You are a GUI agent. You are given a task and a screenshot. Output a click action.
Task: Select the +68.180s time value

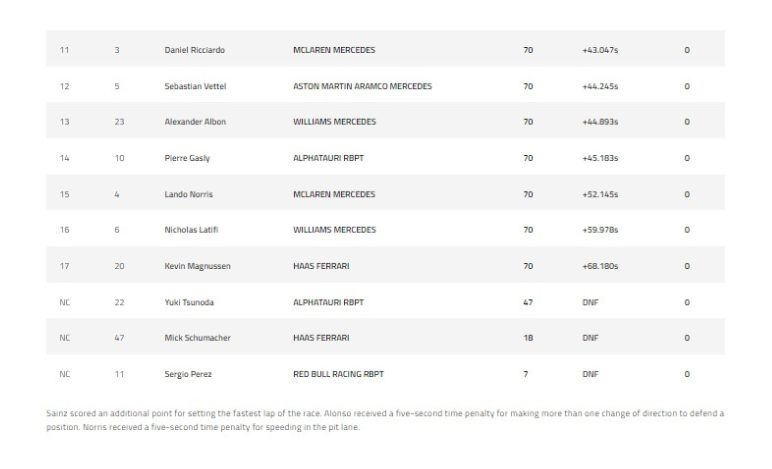[x=600, y=266]
